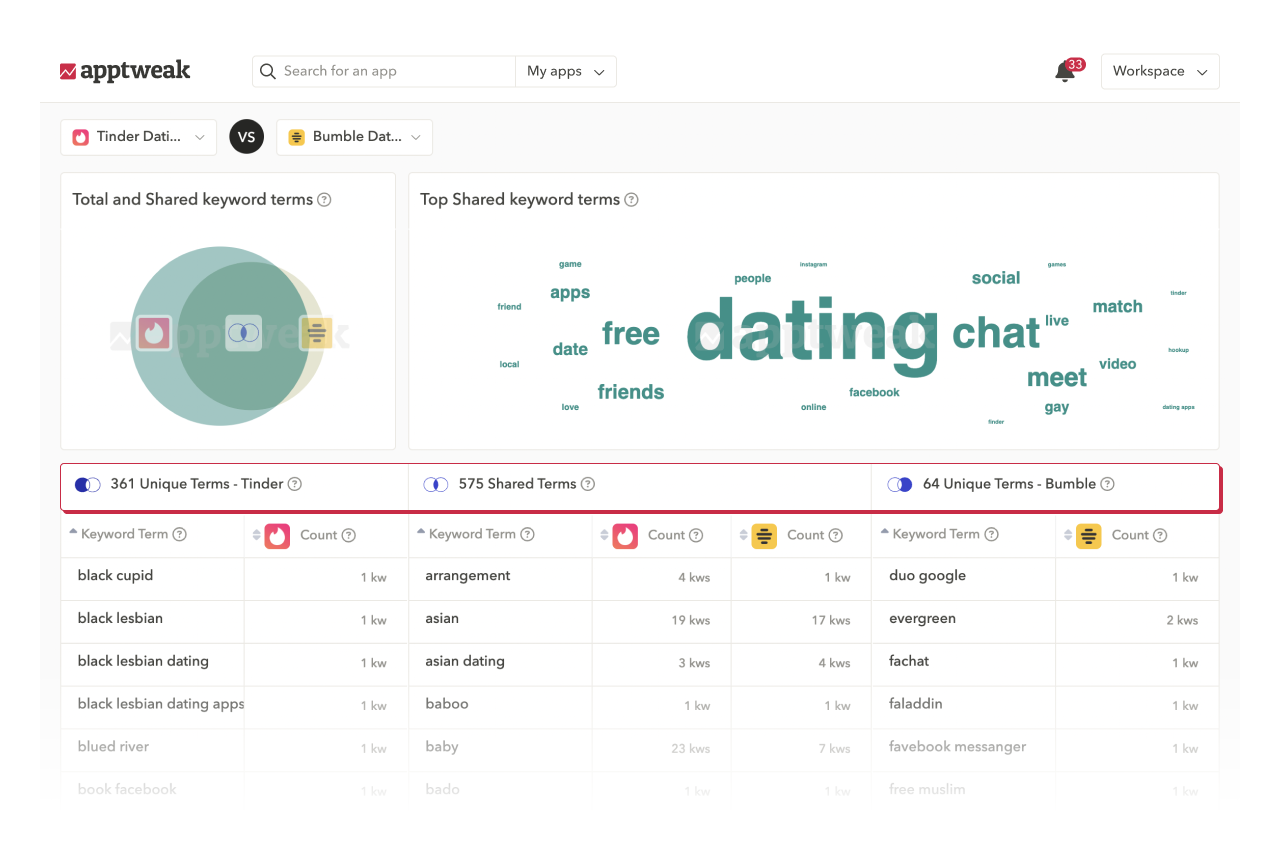This screenshot has width=1280, height=854.
Task: Click the Tinder icon in the Venn diagram
Action: (154, 333)
